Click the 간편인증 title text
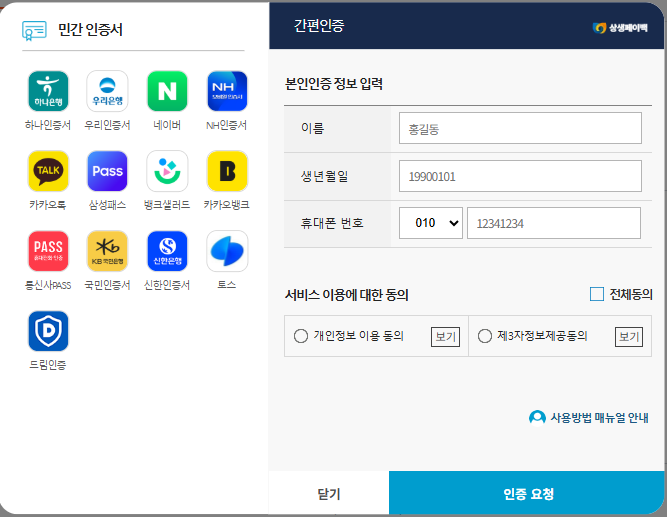667x517 pixels. click(319, 26)
